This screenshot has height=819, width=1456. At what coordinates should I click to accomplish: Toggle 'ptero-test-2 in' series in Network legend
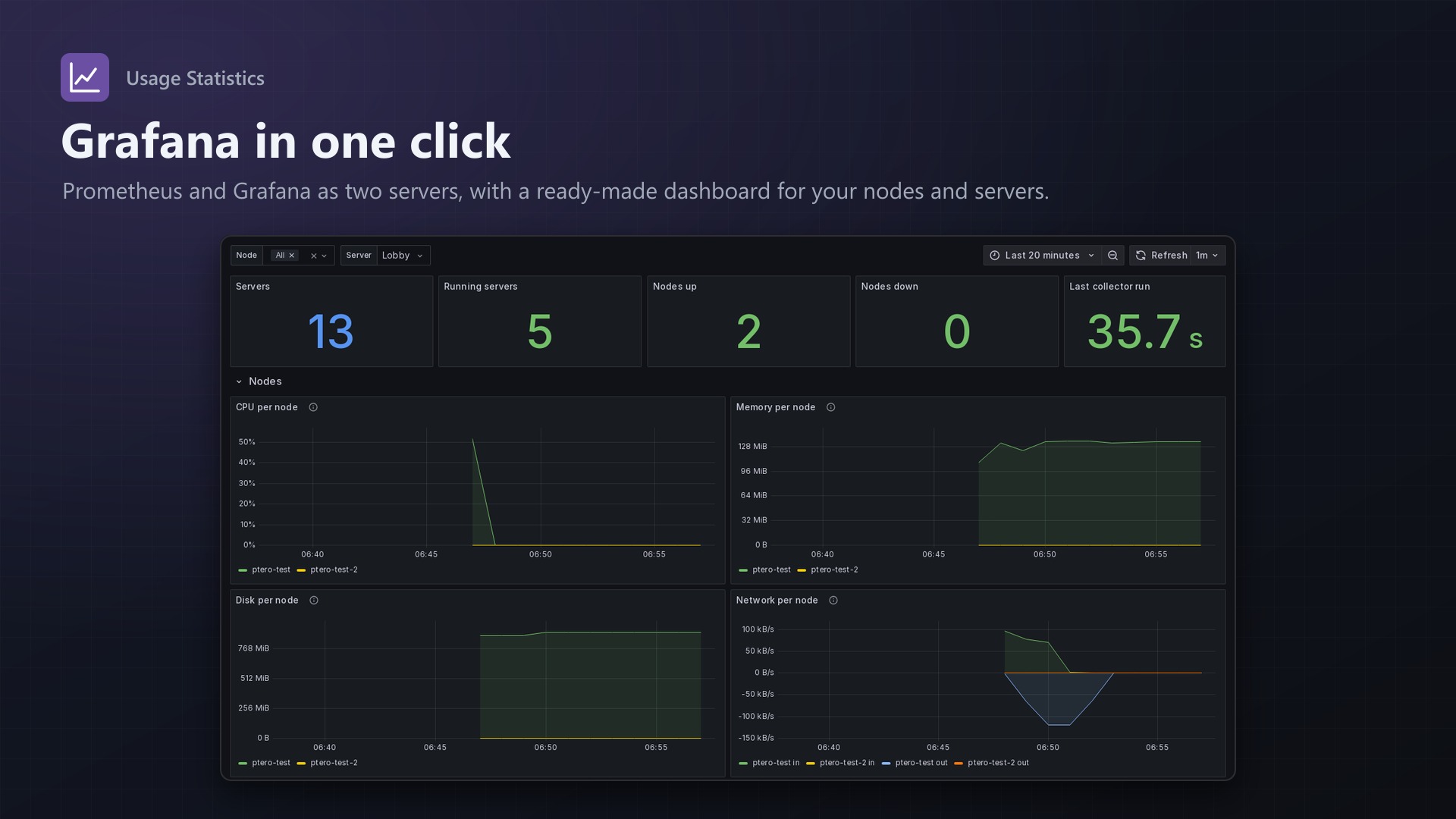coord(847,763)
